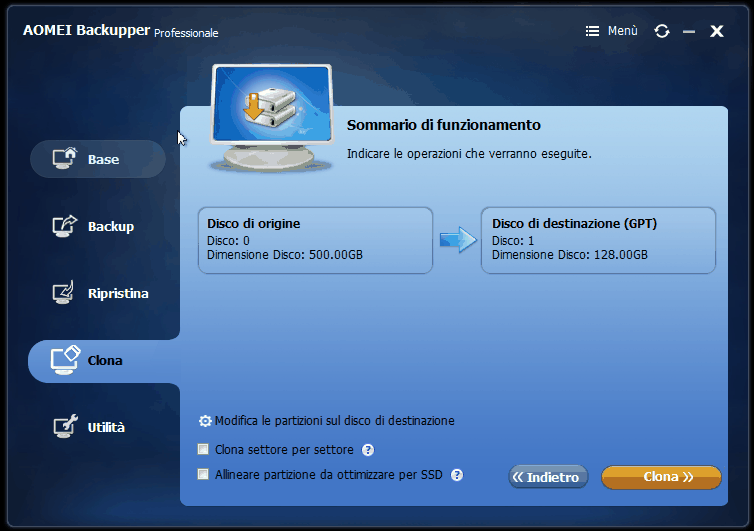Click the refresh arrows icon
Viewport: 754px width, 531px height.
click(662, 31)
